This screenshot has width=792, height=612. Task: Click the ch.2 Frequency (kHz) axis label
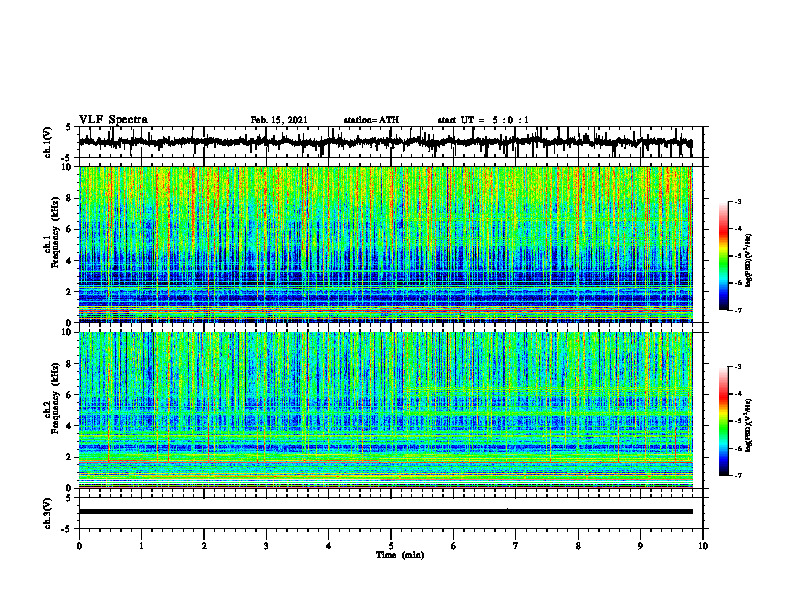click(51, 398)
